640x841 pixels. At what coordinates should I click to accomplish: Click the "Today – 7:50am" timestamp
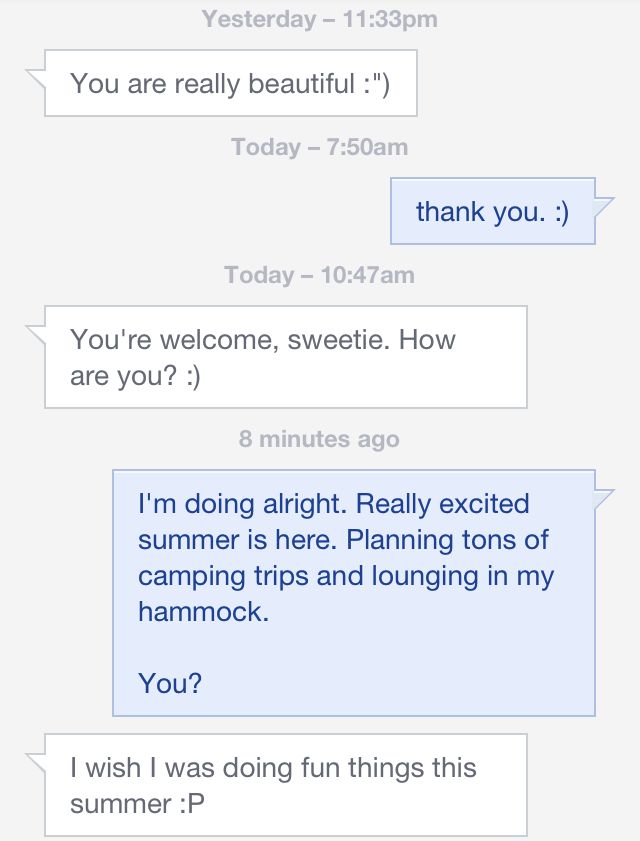319,147
